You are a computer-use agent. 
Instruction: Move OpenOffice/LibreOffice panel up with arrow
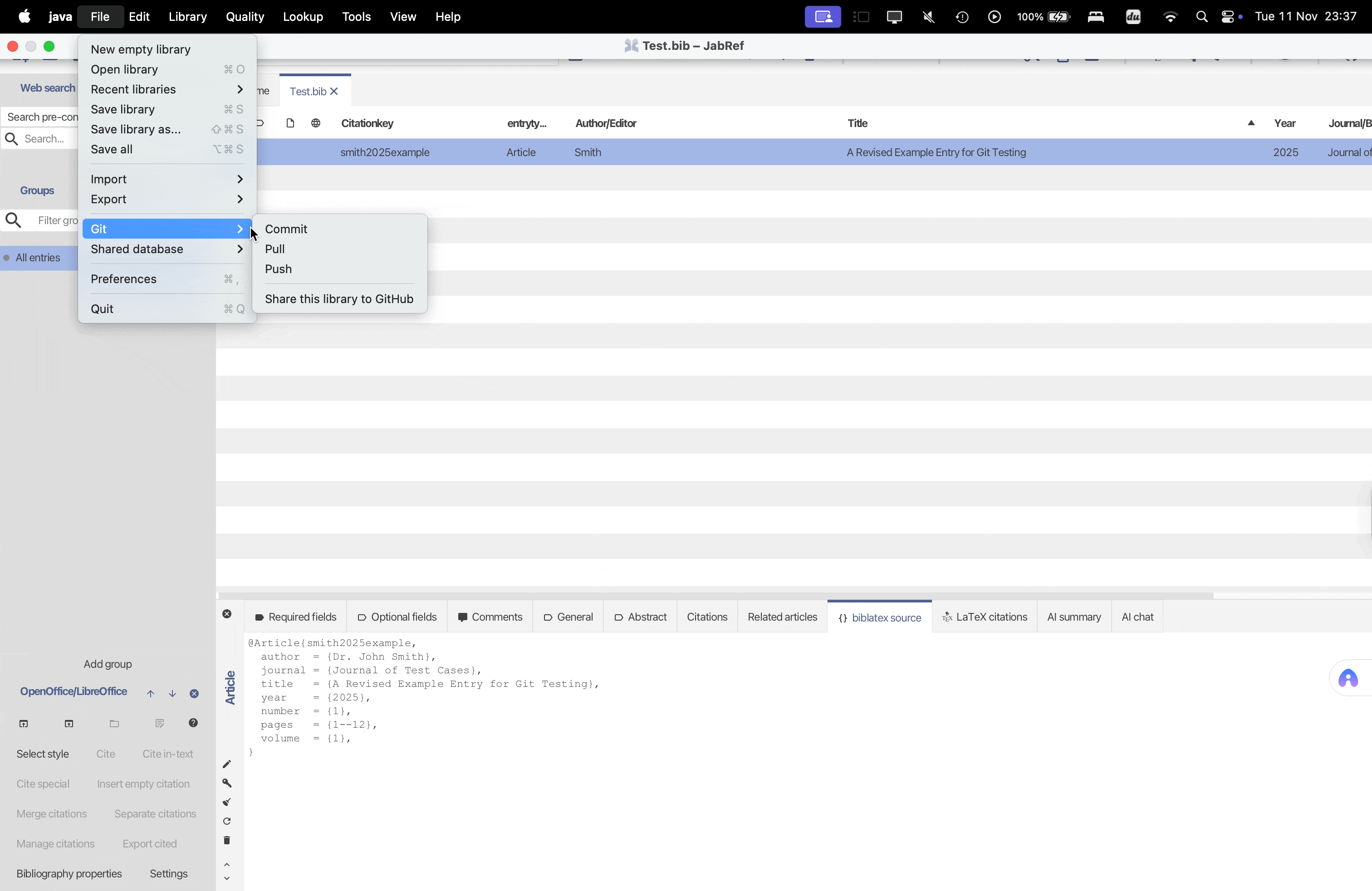point(151,693)
